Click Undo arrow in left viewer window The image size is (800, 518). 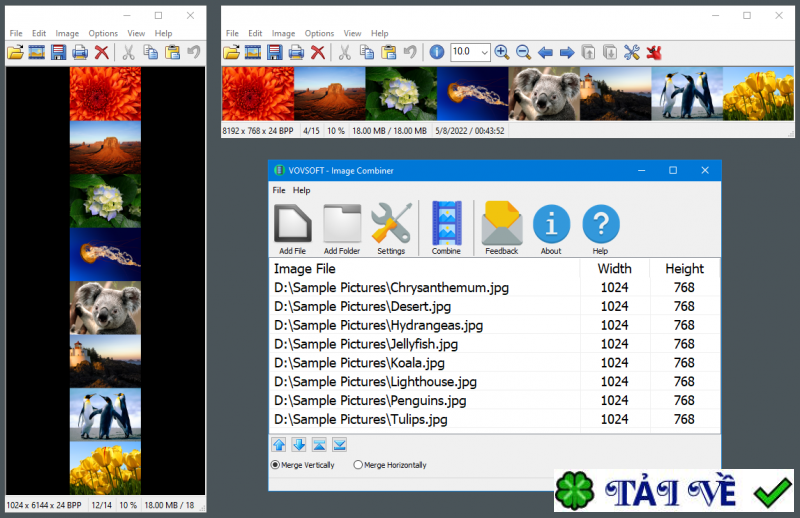point(194,52)
